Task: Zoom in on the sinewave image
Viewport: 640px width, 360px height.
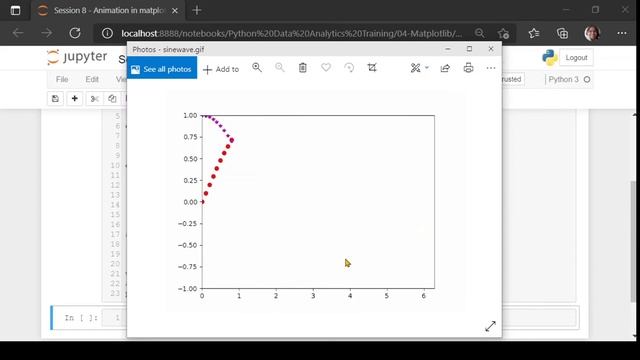Action: coord(257,68)
